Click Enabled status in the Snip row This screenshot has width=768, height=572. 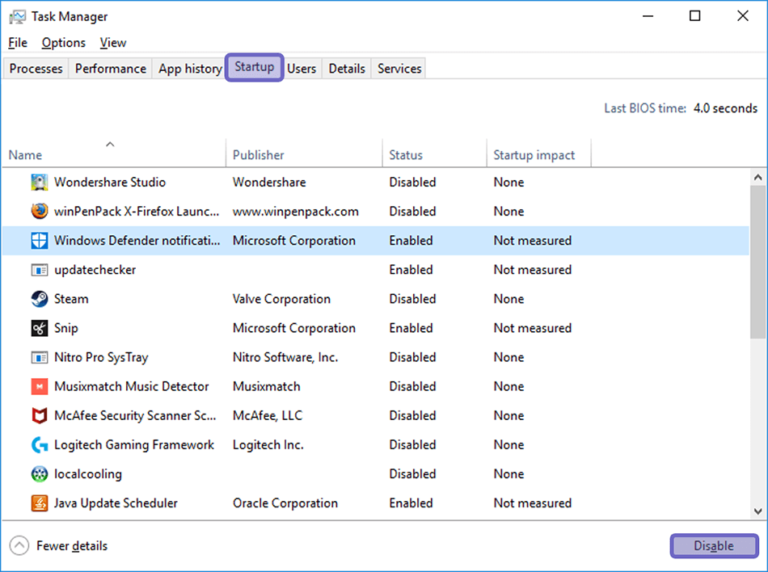point(411,328)
